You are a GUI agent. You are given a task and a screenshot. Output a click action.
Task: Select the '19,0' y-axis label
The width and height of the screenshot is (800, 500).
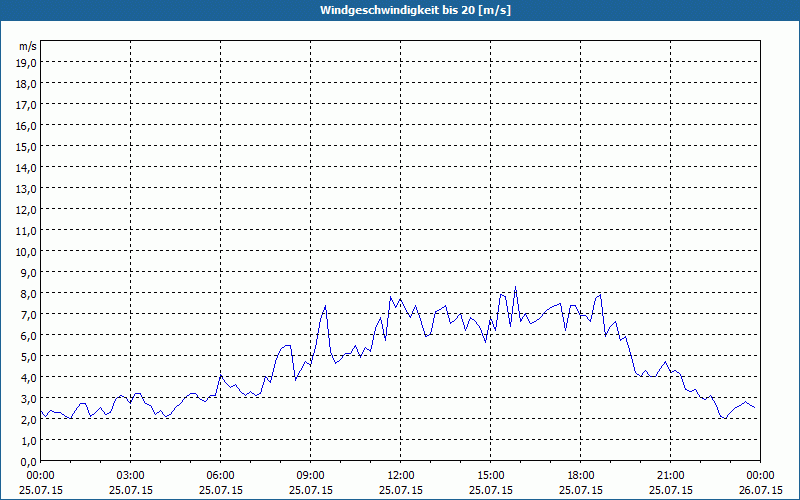point(28,63)
